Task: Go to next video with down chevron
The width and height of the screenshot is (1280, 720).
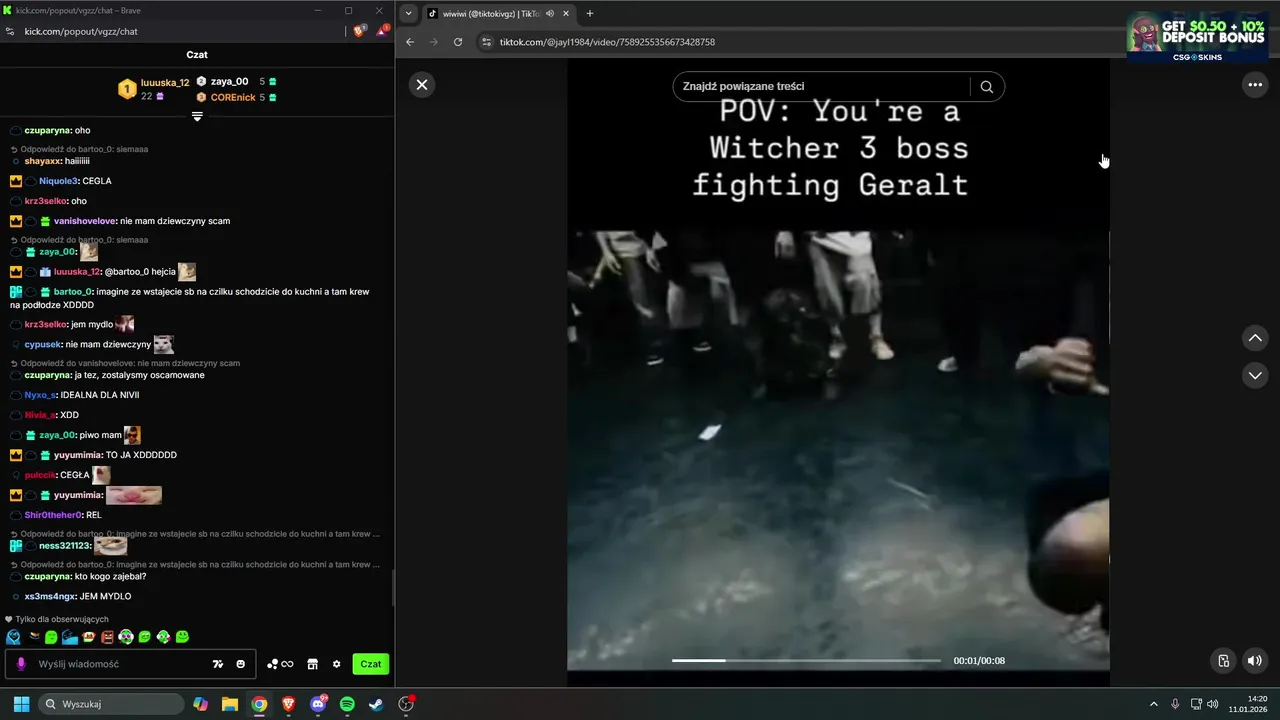Action: [1255, 375]
